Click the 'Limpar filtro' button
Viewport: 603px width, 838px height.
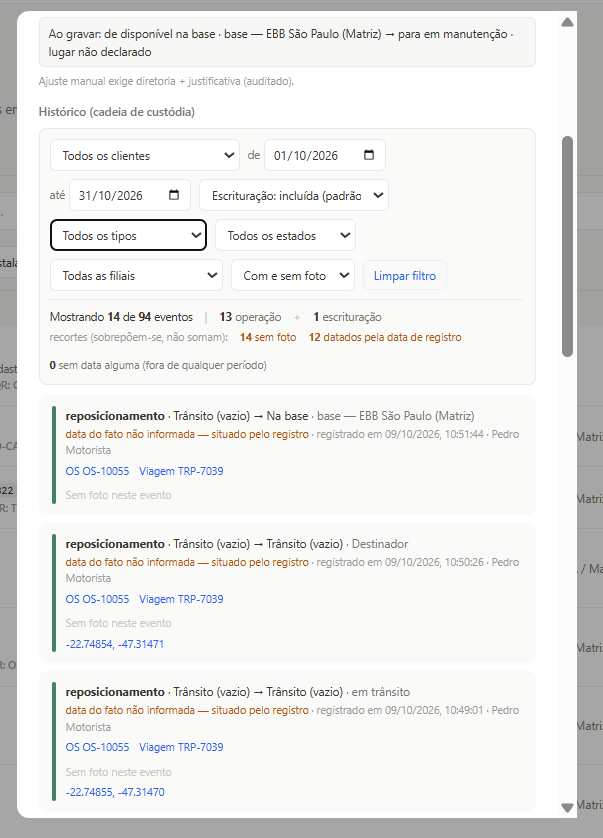pos(405,275)
